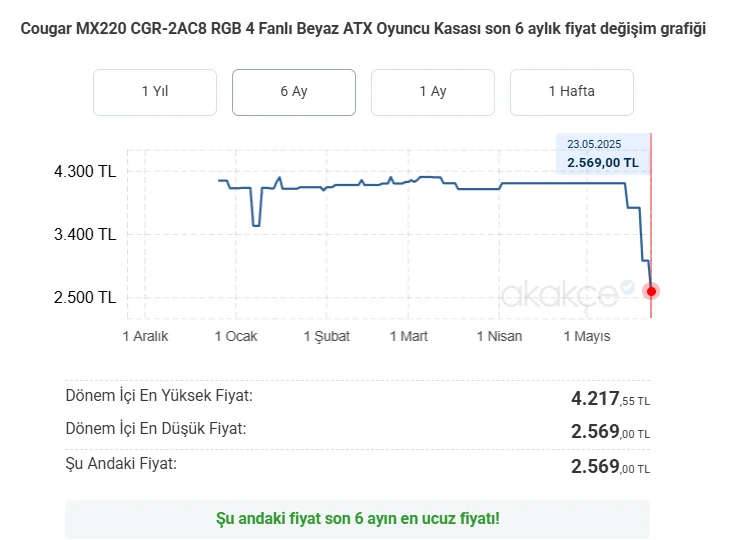
Task: Switch to the 6 Ay range
Action: pyautogui.click(x=294, y=92)
